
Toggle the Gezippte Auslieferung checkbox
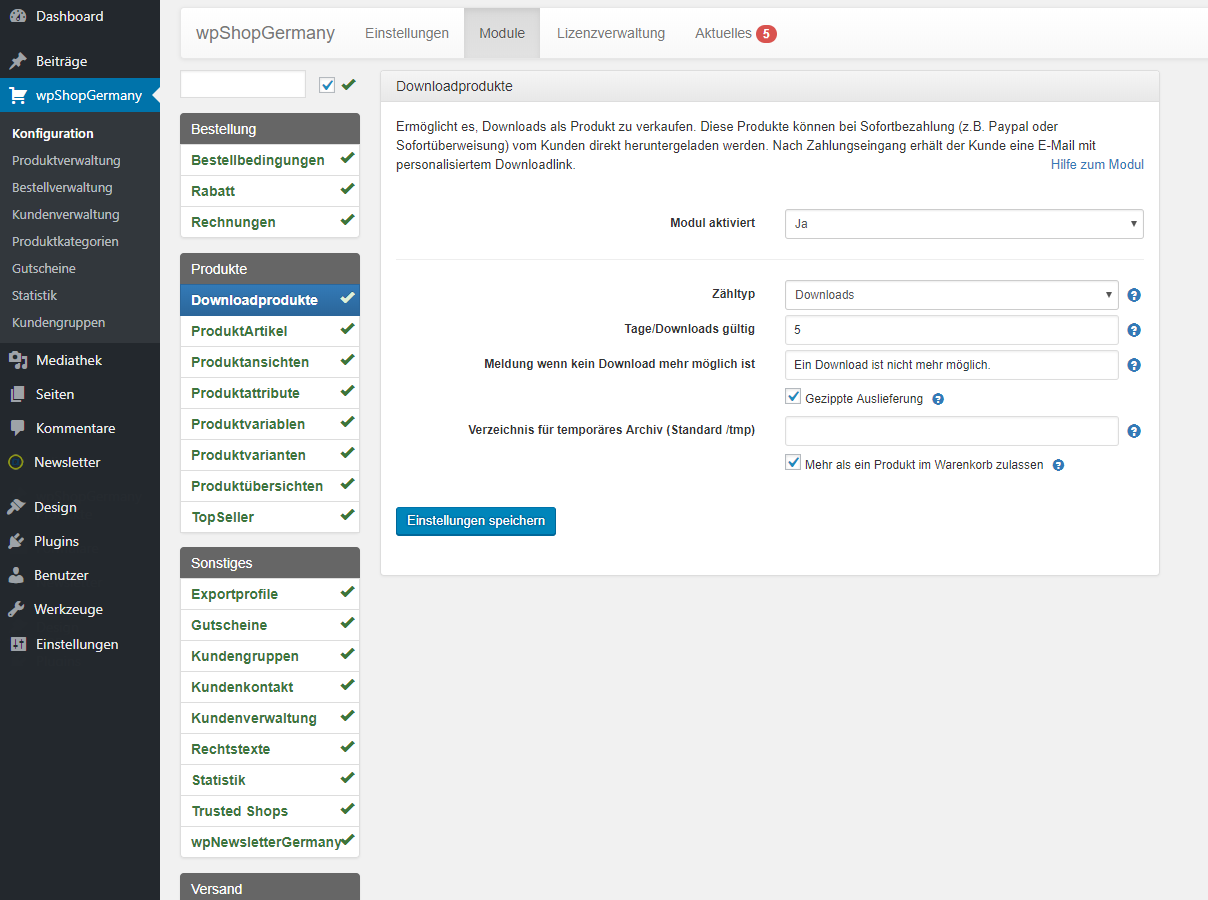tap(793, 397)
